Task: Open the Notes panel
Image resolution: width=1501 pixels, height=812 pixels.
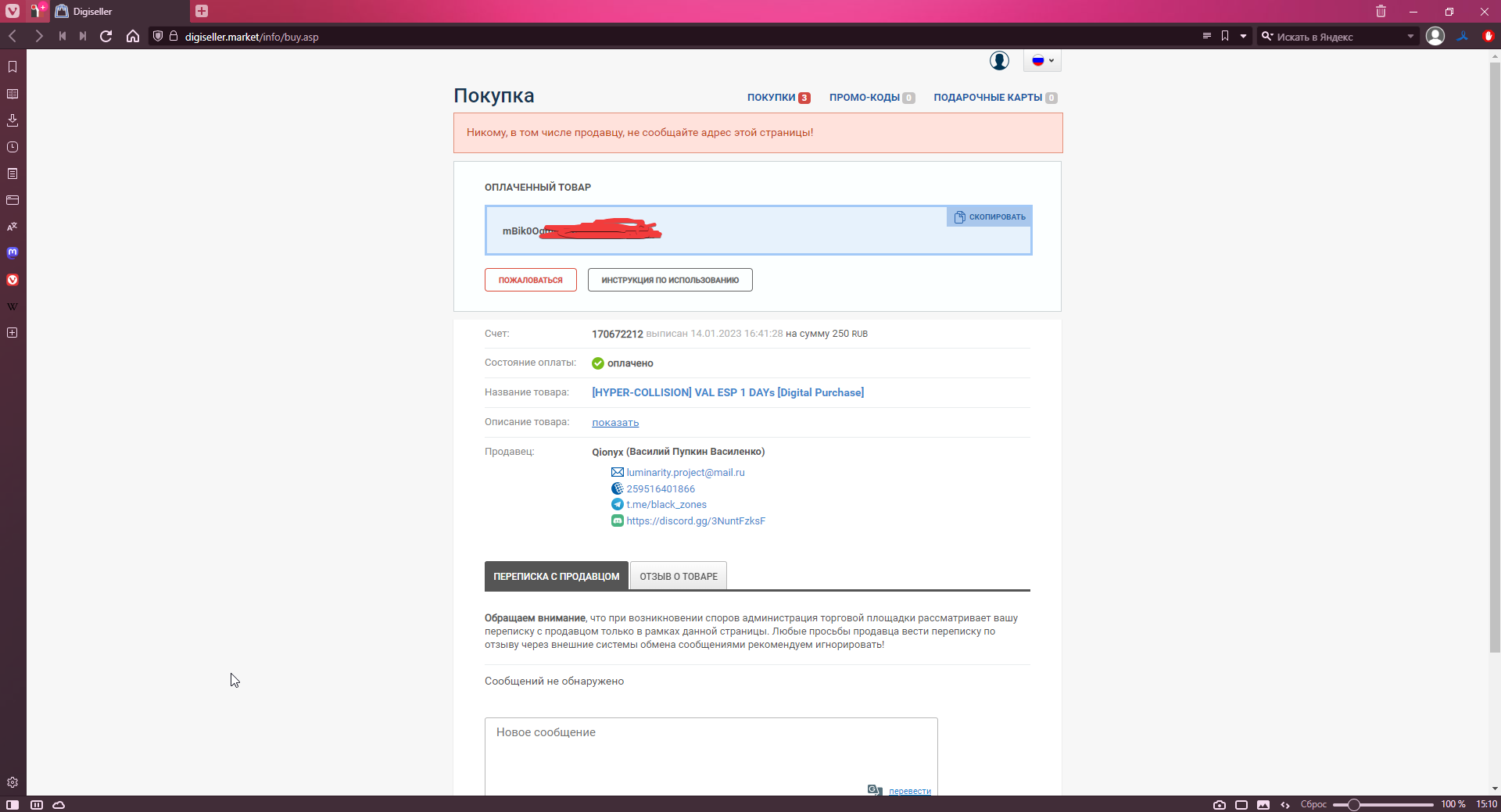Action: tap(13, 173)
